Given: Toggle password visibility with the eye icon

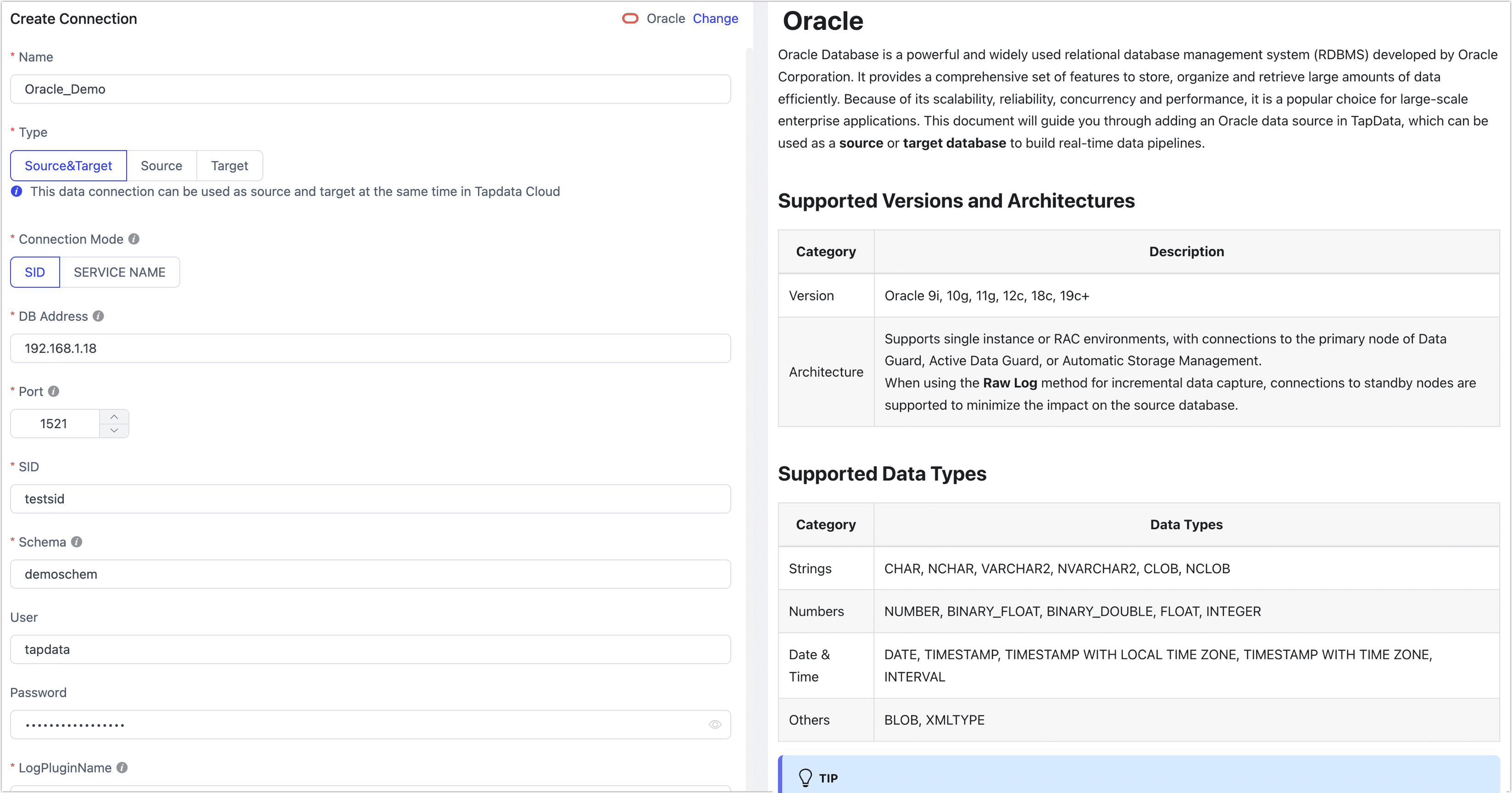Looking at the screenshot, I should coord(715,724).
